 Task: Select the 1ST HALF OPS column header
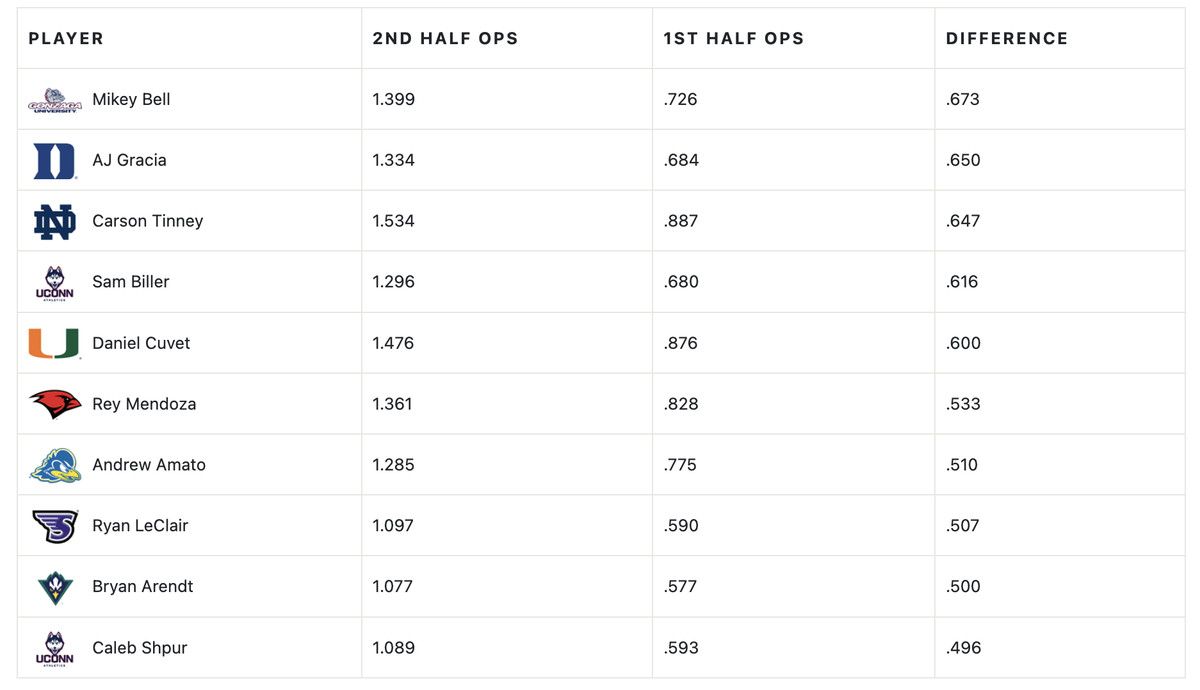click(733, 39)
